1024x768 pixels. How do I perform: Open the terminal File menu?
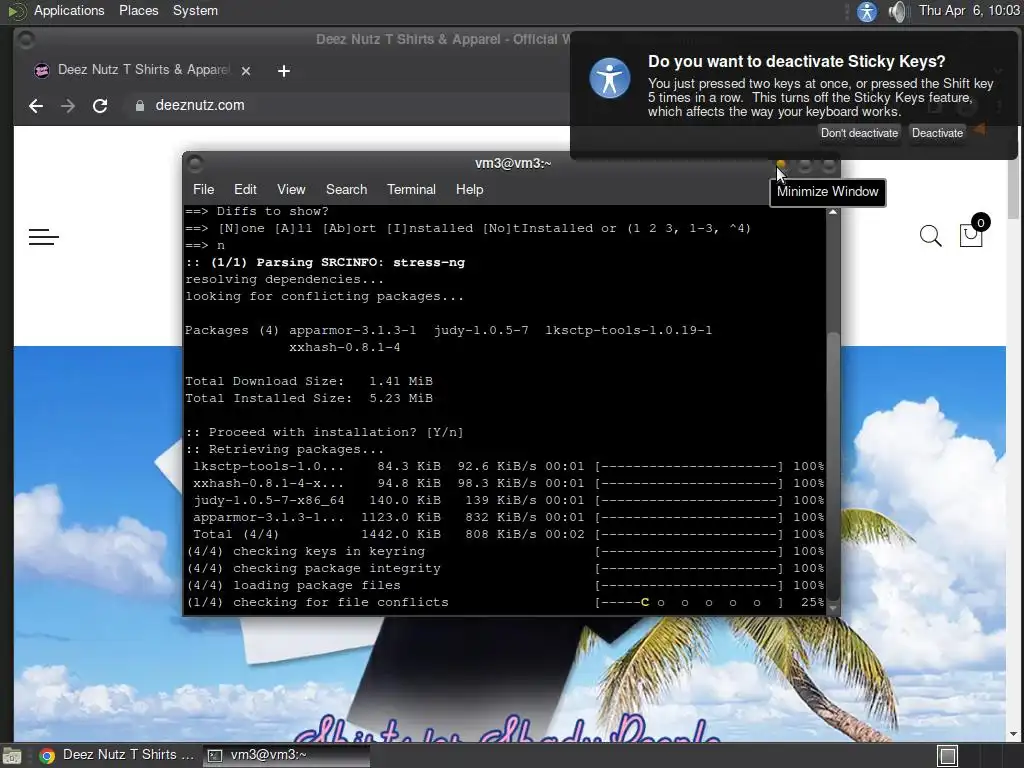pos(204,189)
